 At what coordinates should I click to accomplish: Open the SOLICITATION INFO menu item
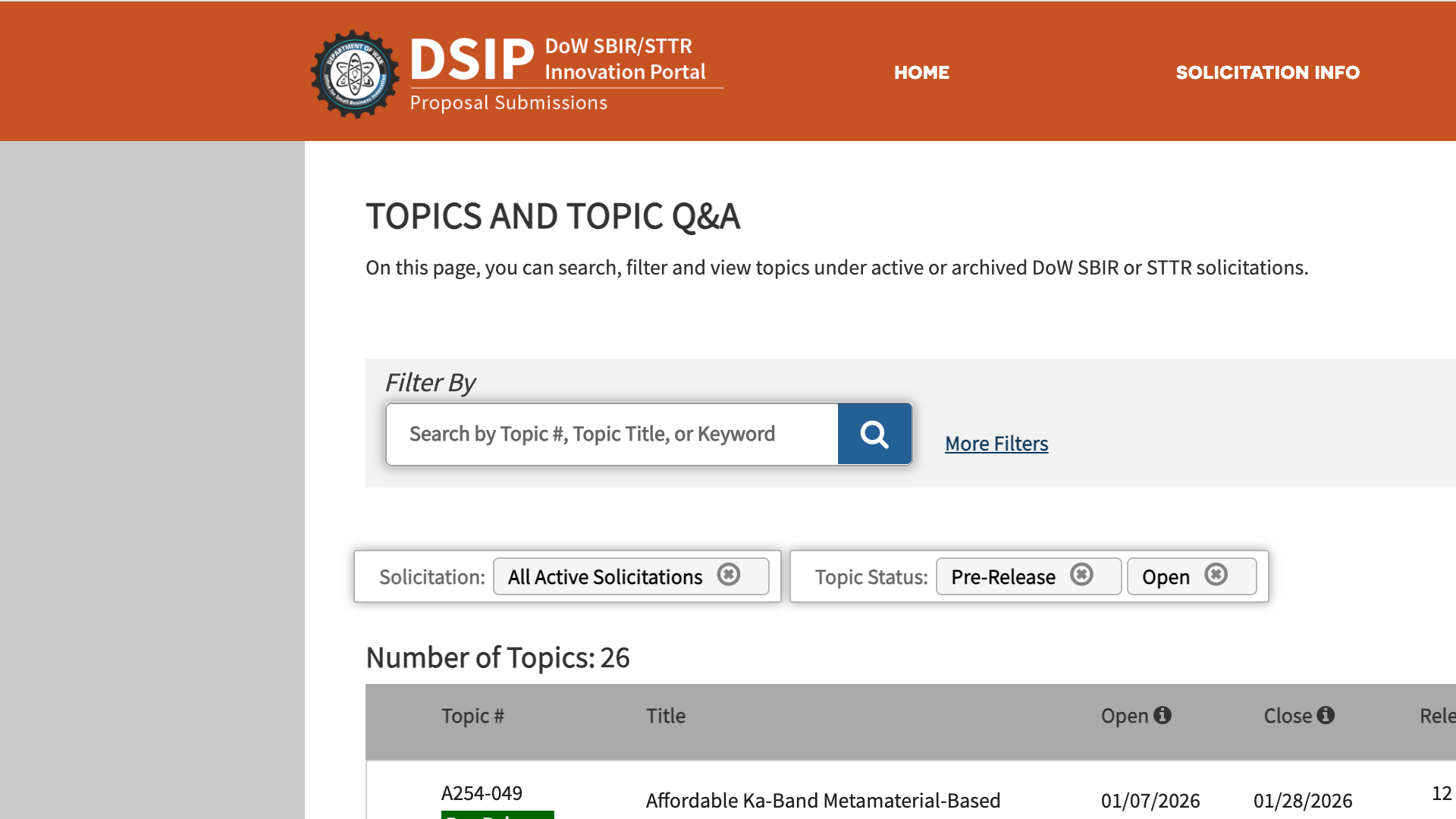pos(1267,72)
